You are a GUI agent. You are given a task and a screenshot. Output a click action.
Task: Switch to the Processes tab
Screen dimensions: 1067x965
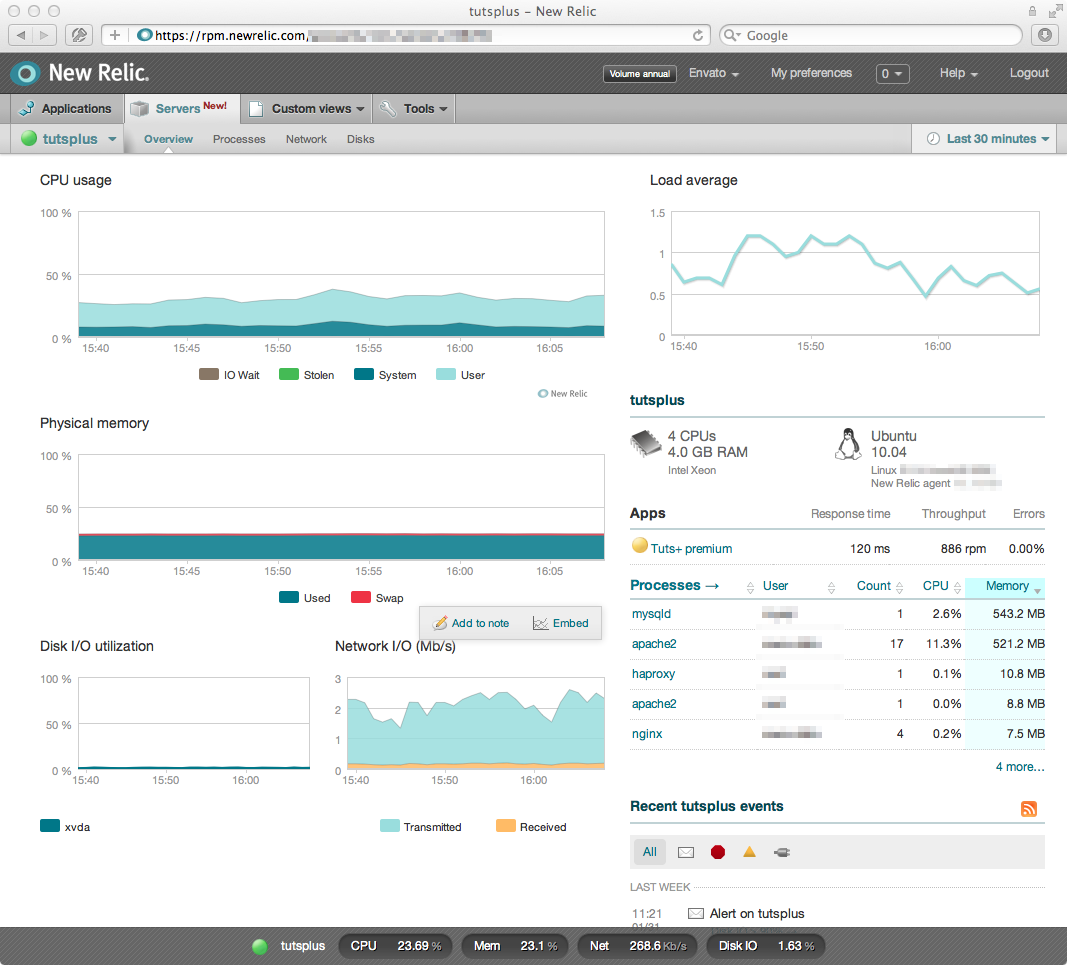click(239, 140)
